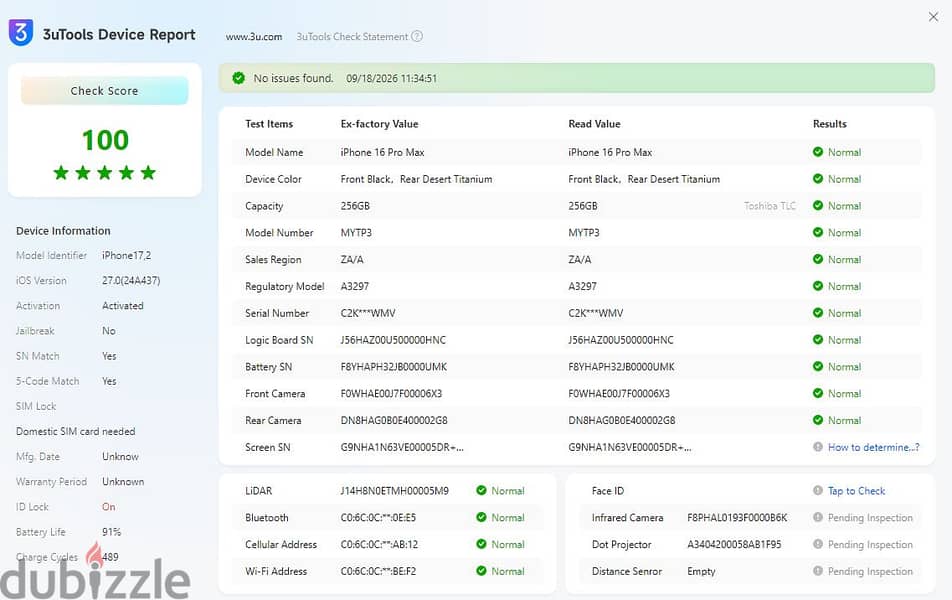Click the Pending Inspection icon for Infrared Camera

(818, 517)
